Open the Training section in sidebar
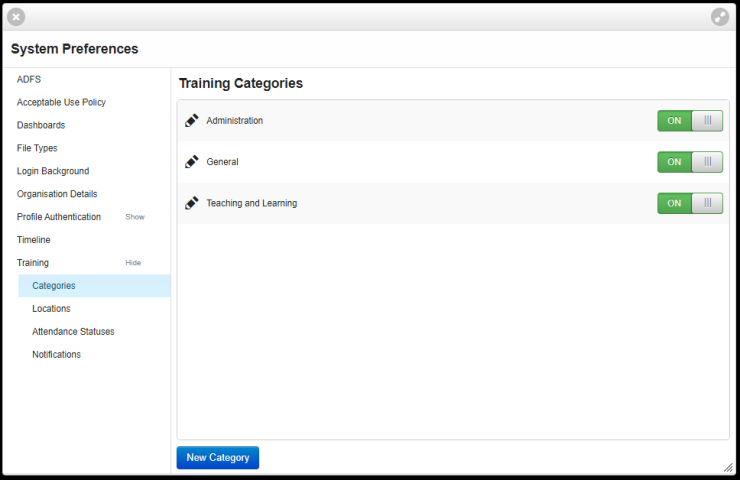The width and height of the screenshot is (740, 480). pos(33,263)
